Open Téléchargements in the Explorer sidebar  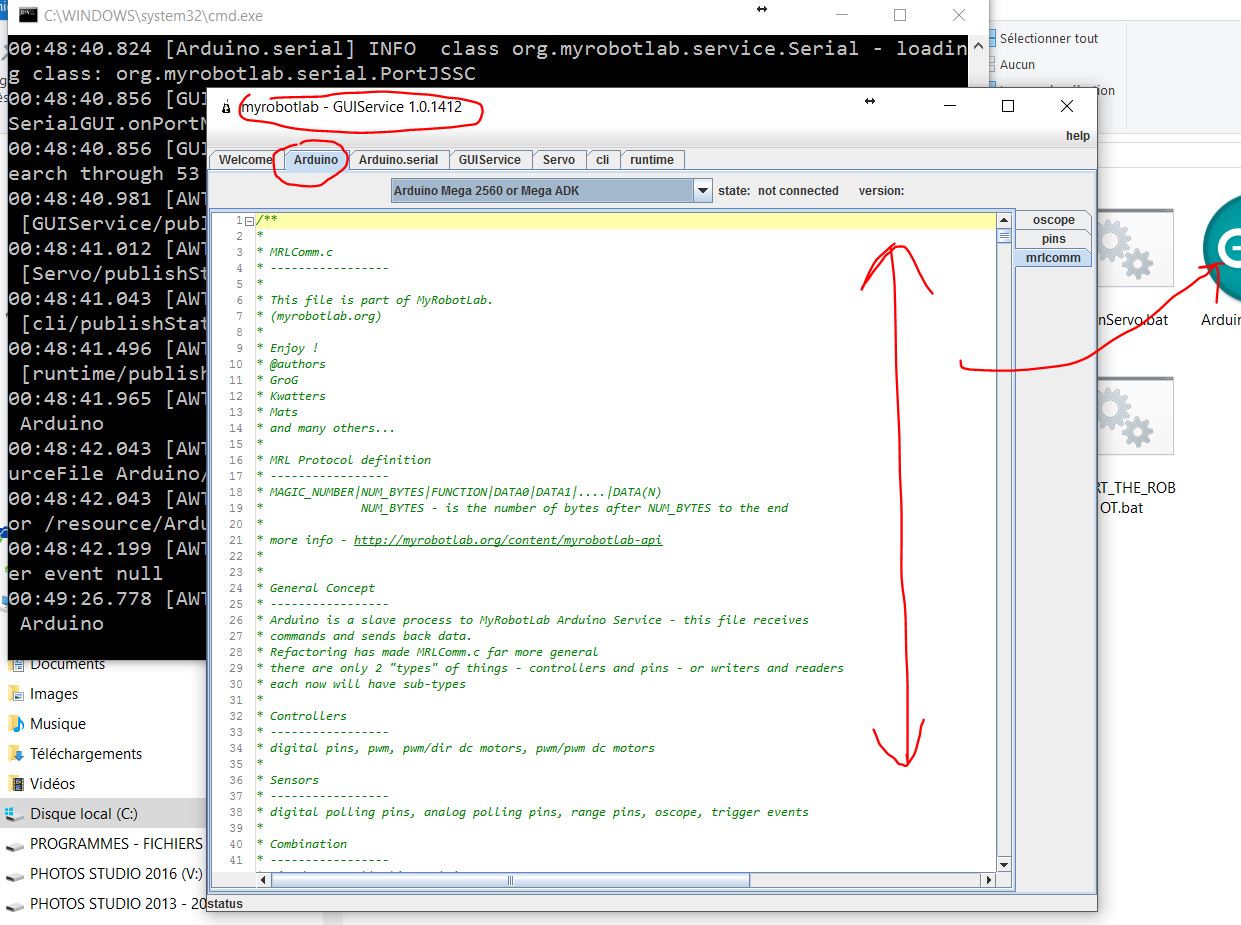[86, 754]
